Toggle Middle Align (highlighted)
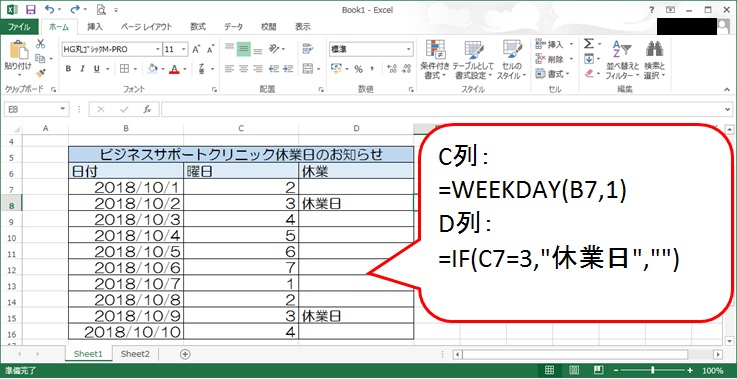737x379 pixels. click(243, 49)
